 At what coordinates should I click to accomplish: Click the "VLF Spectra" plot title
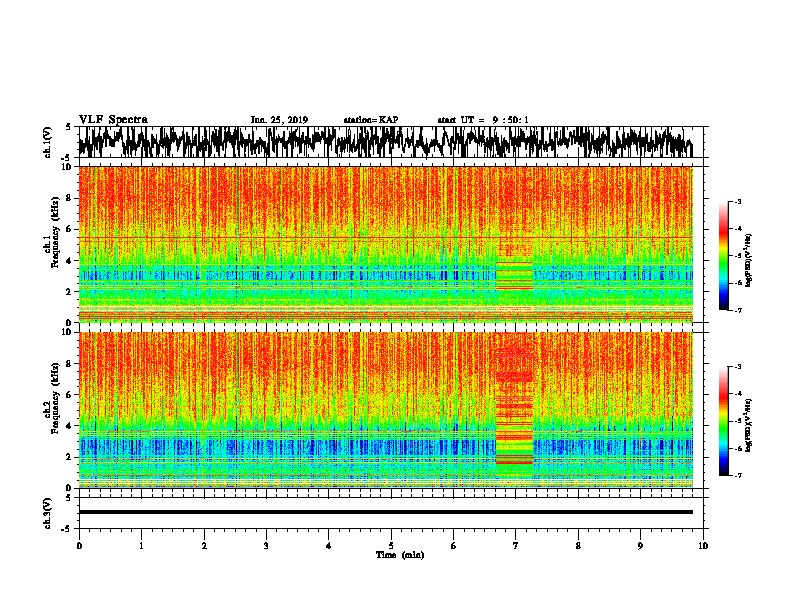point(113,119)
